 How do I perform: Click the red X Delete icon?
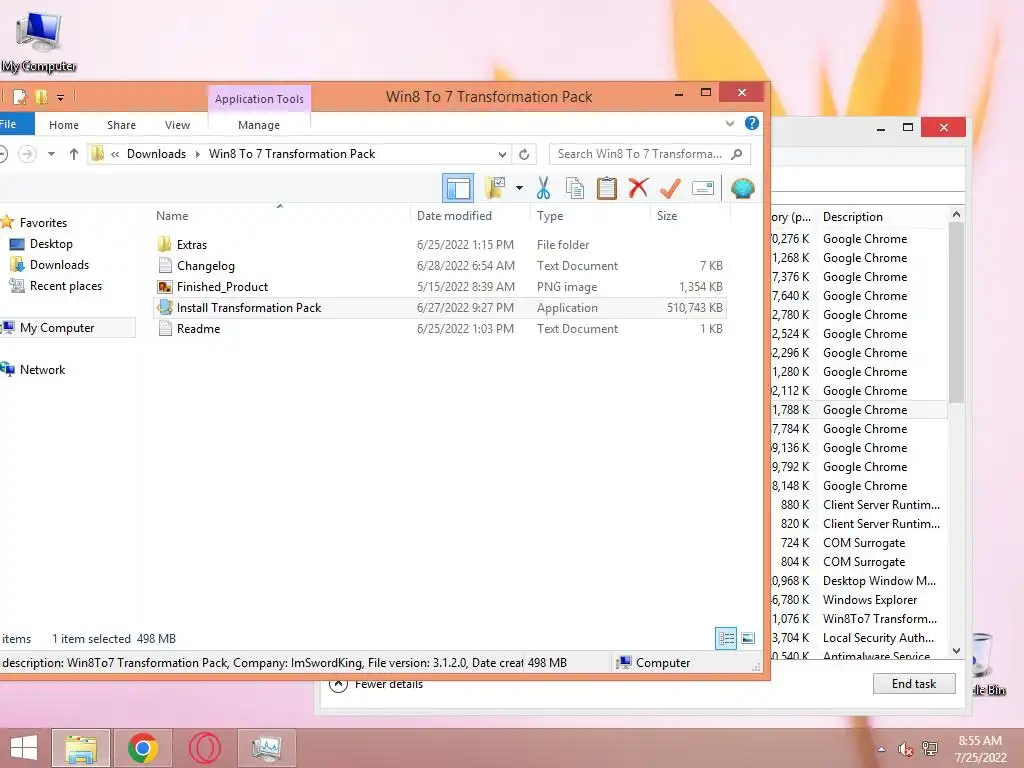pyautogui.click(x=638, y=188)
